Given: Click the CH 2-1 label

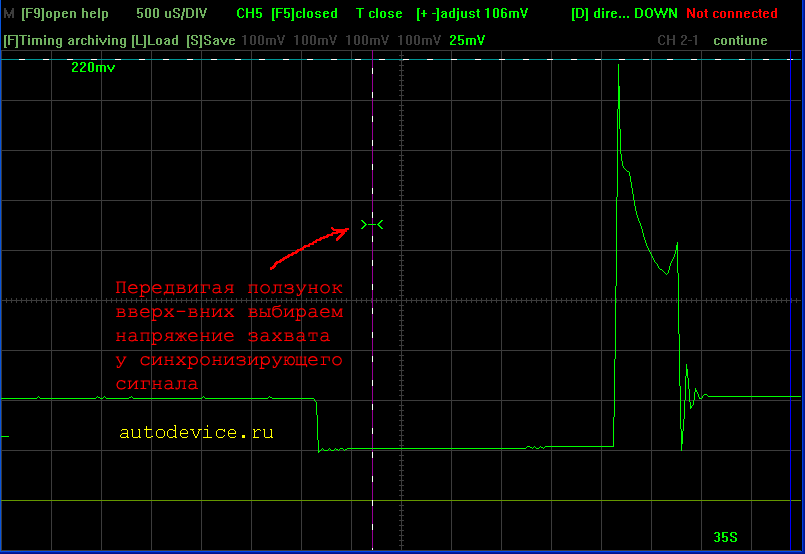Looking at the screenshot, I should (678, 40).
